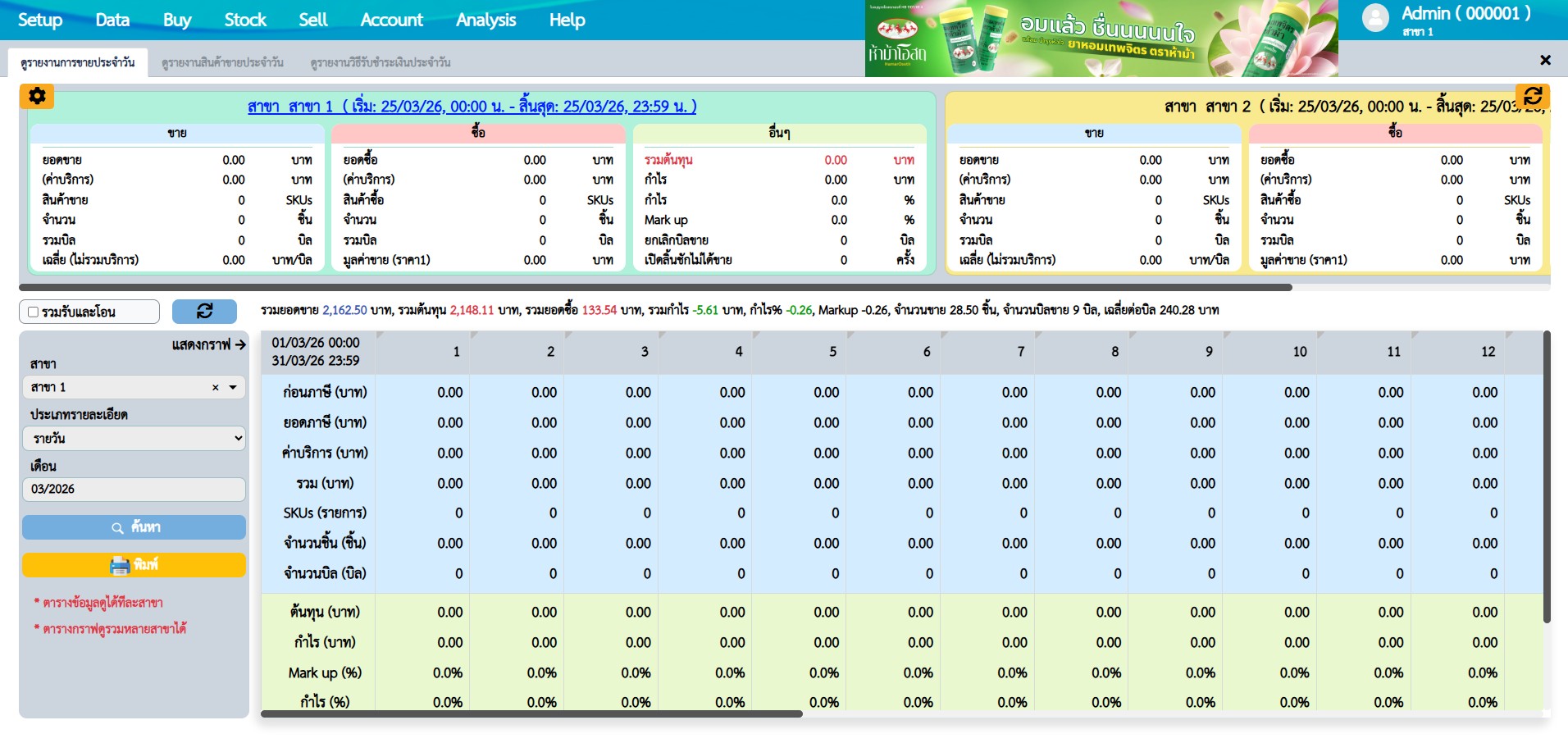
Task: Toggle the รวมรับและโอน checkbox
Action: point(34,312)
